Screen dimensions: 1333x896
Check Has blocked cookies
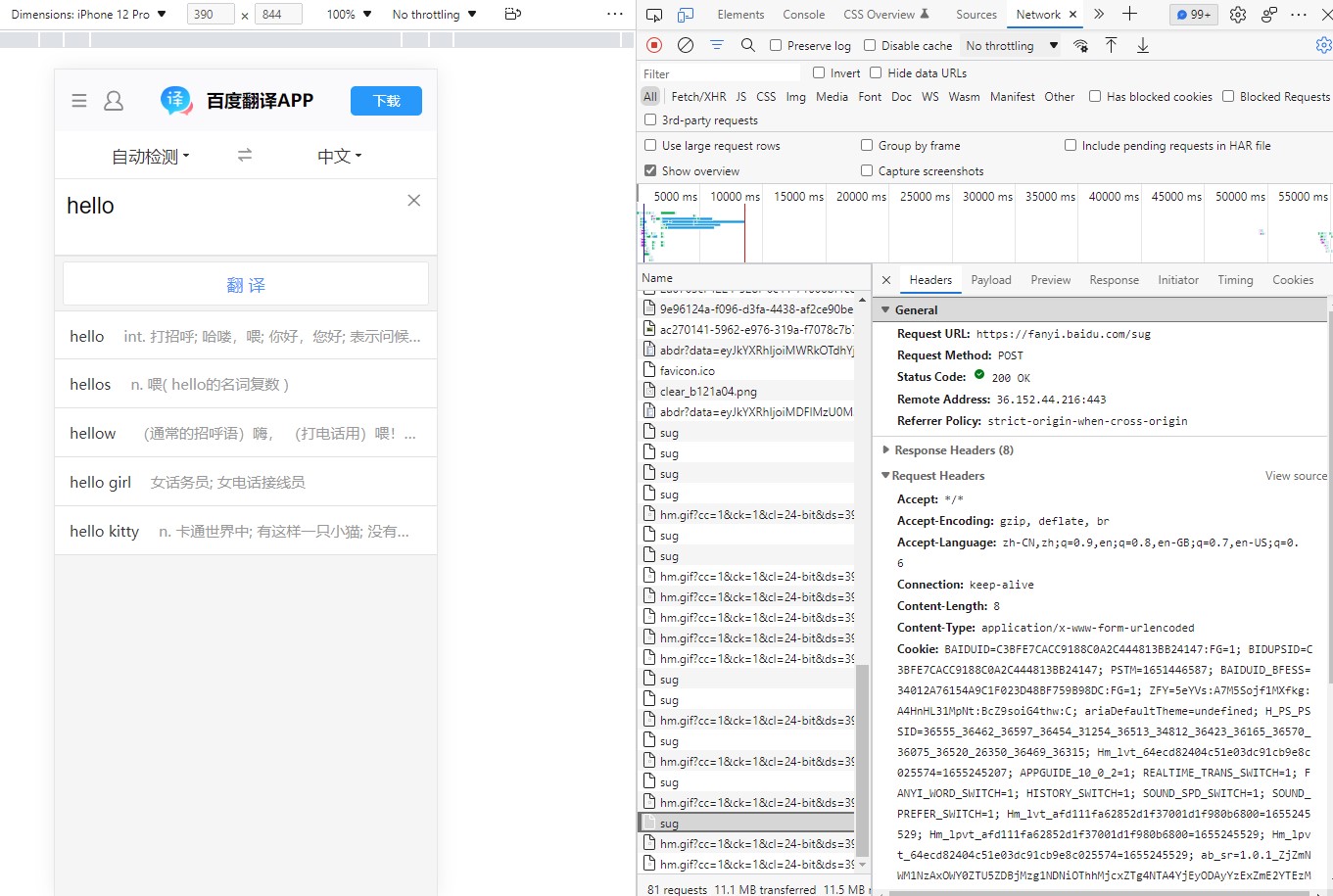[1095, 96]
